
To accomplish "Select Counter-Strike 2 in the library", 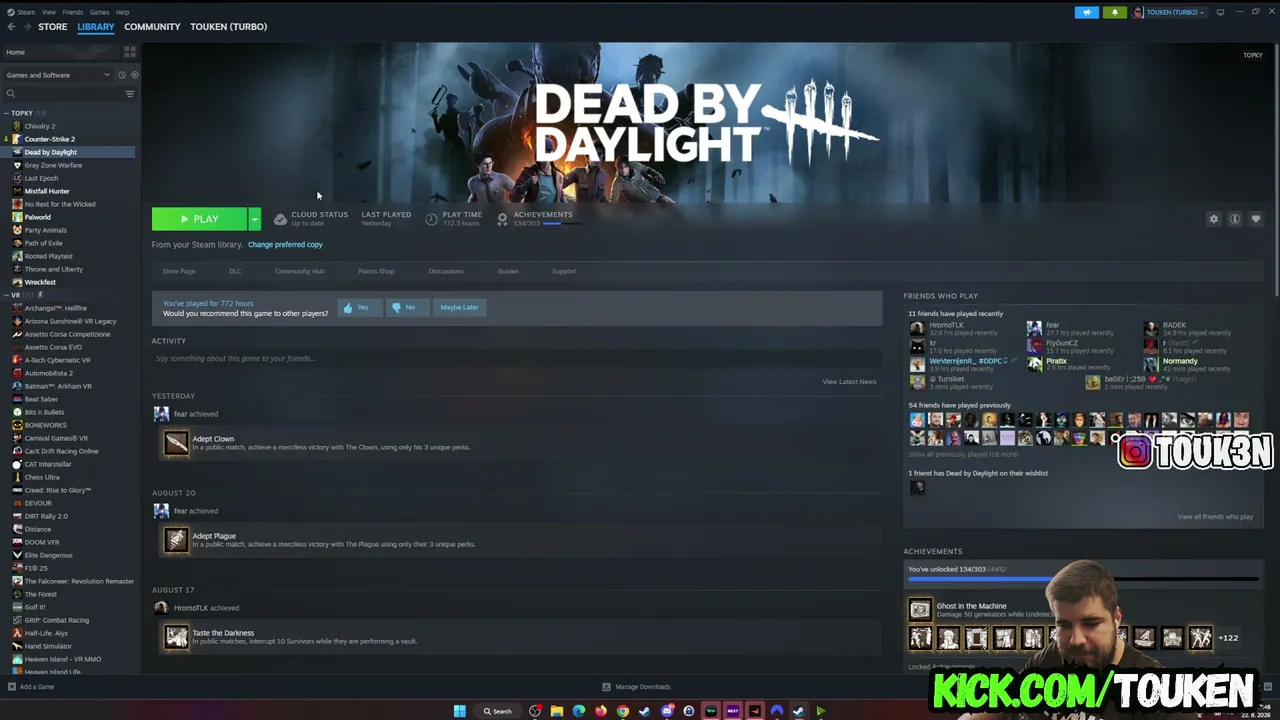I will (x=50, y=139).
